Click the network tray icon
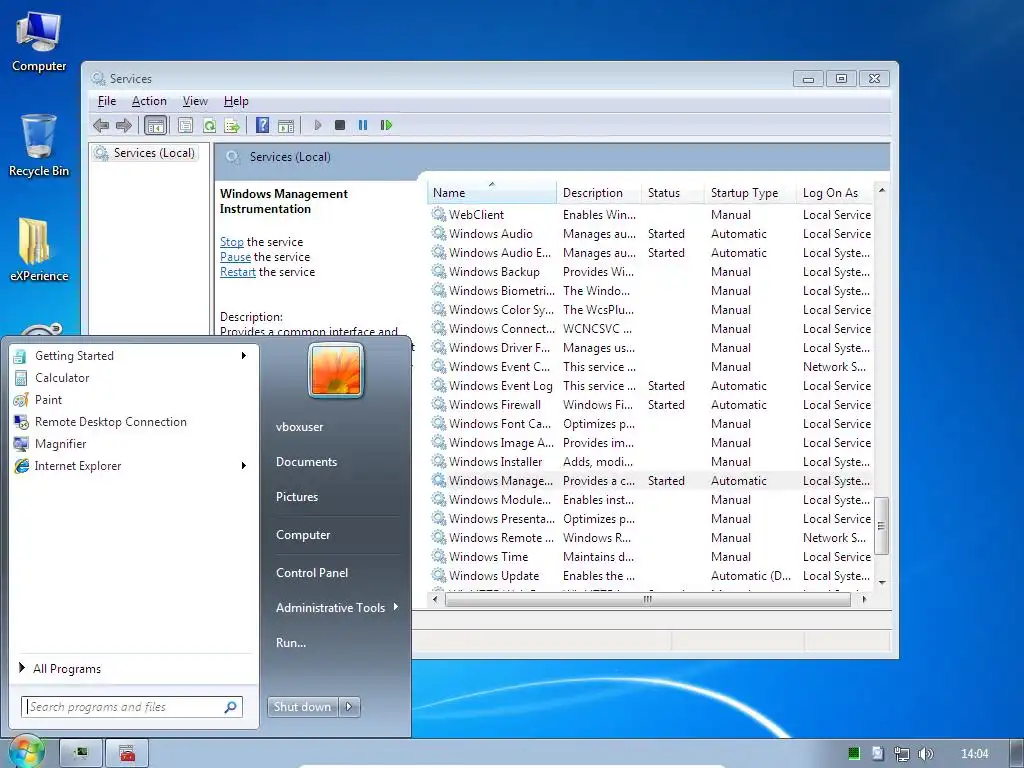The image size is (1024, 768). [901, 754]
